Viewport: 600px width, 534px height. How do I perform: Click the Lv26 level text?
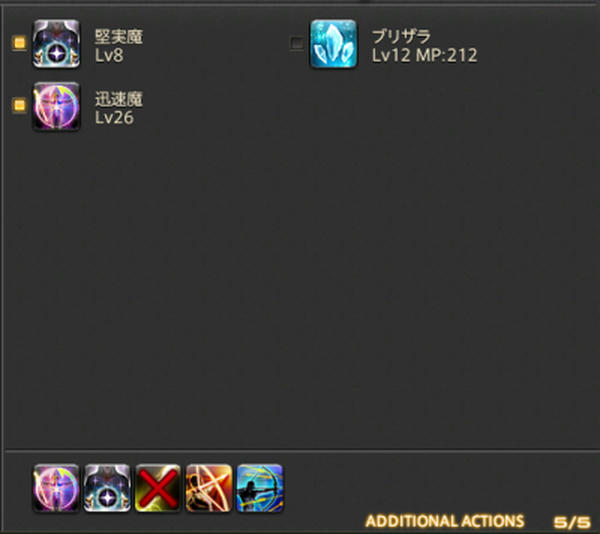point(114,118)
